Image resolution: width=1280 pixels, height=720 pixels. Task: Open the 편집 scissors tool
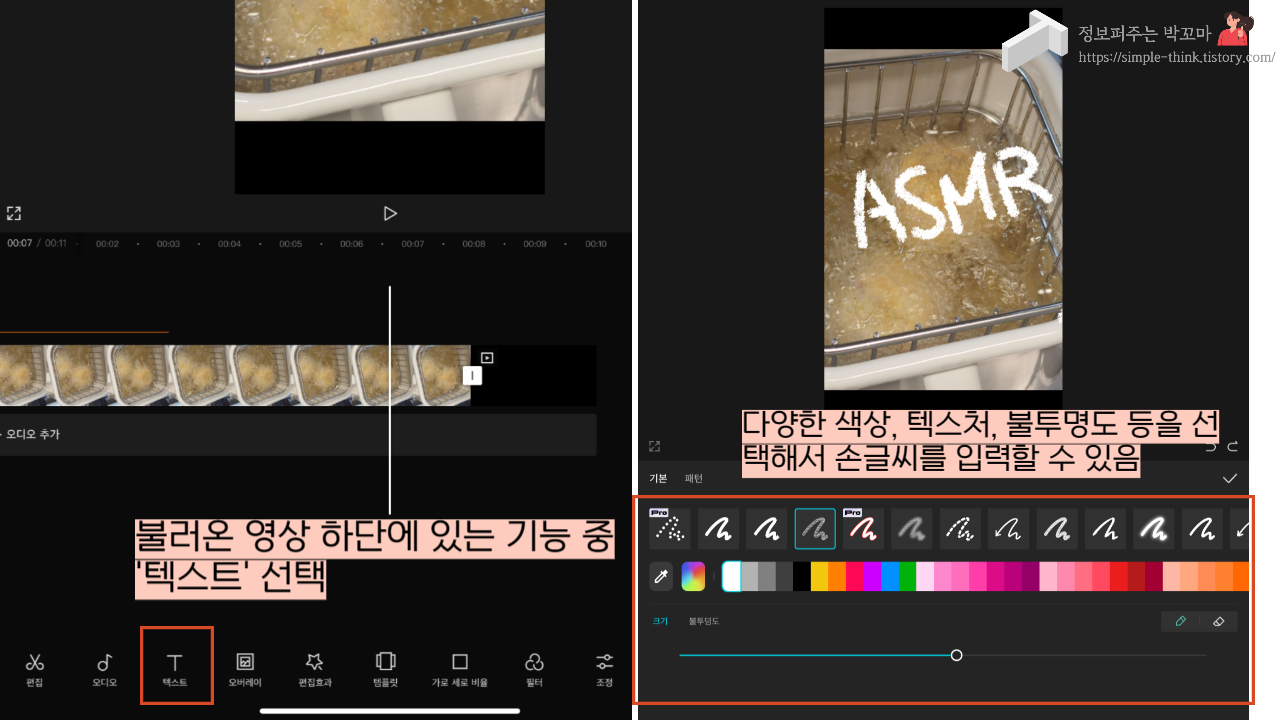point(35,669)
